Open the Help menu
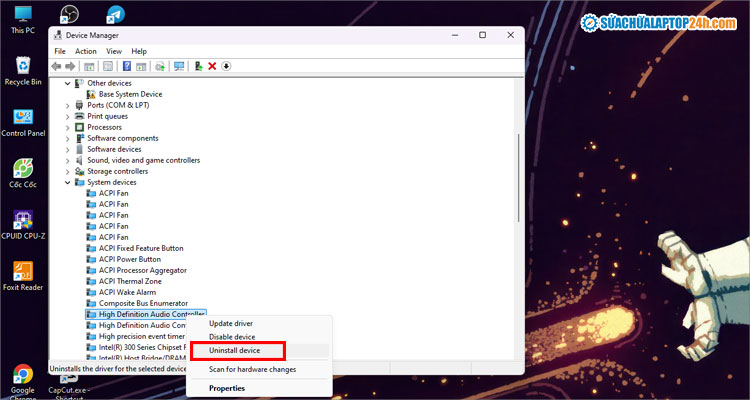Viewport: 750px width, 400px height. (139, 51)
